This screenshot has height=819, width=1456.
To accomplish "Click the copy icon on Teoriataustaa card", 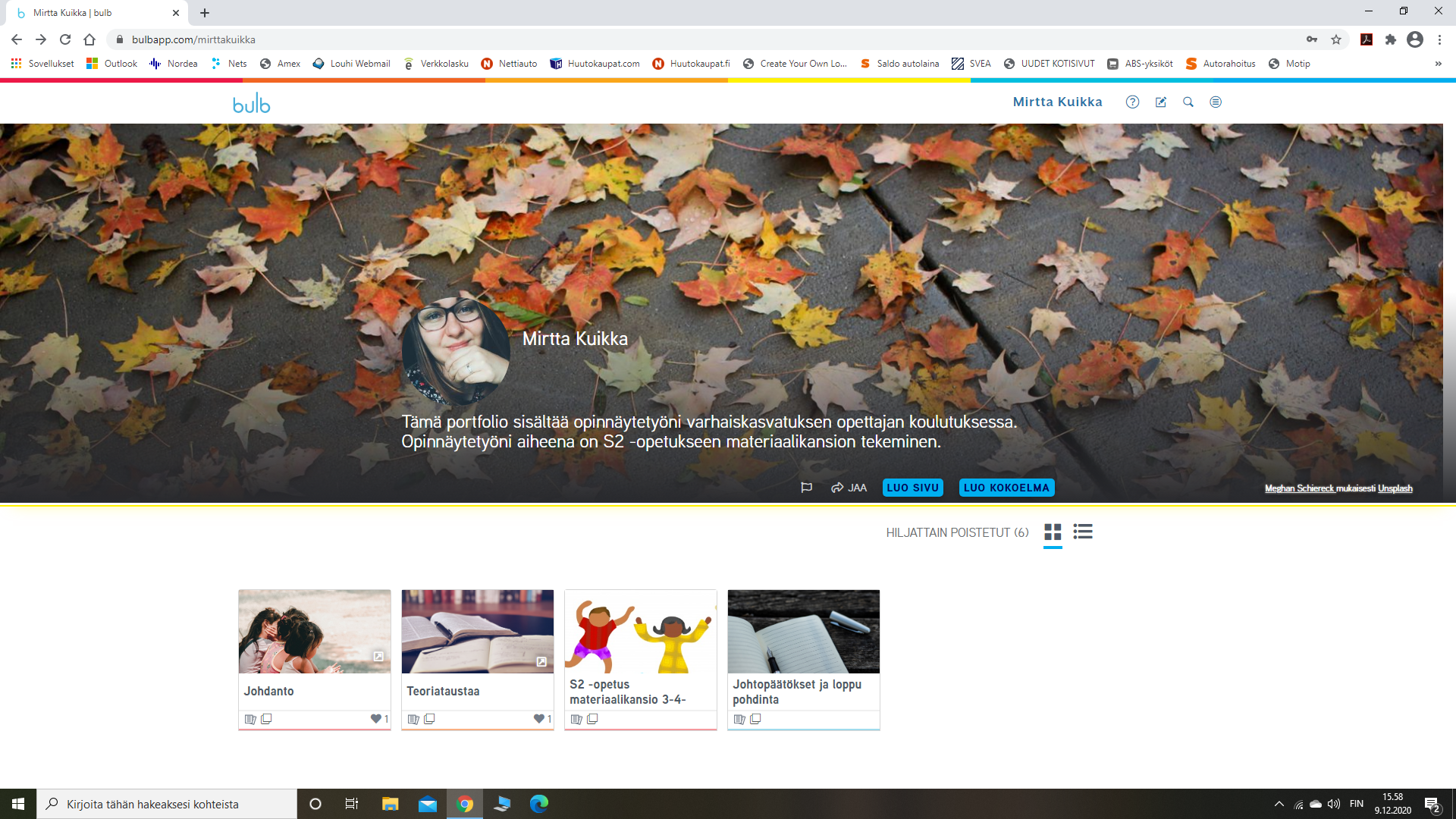I will click(x=429, y=719).
